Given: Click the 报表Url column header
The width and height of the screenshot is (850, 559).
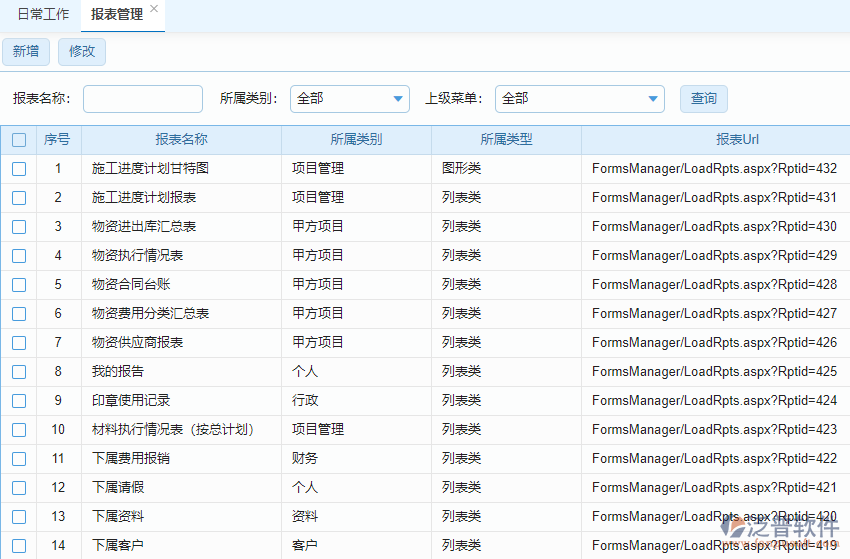Looking at the screenshot, I should 715,140.
